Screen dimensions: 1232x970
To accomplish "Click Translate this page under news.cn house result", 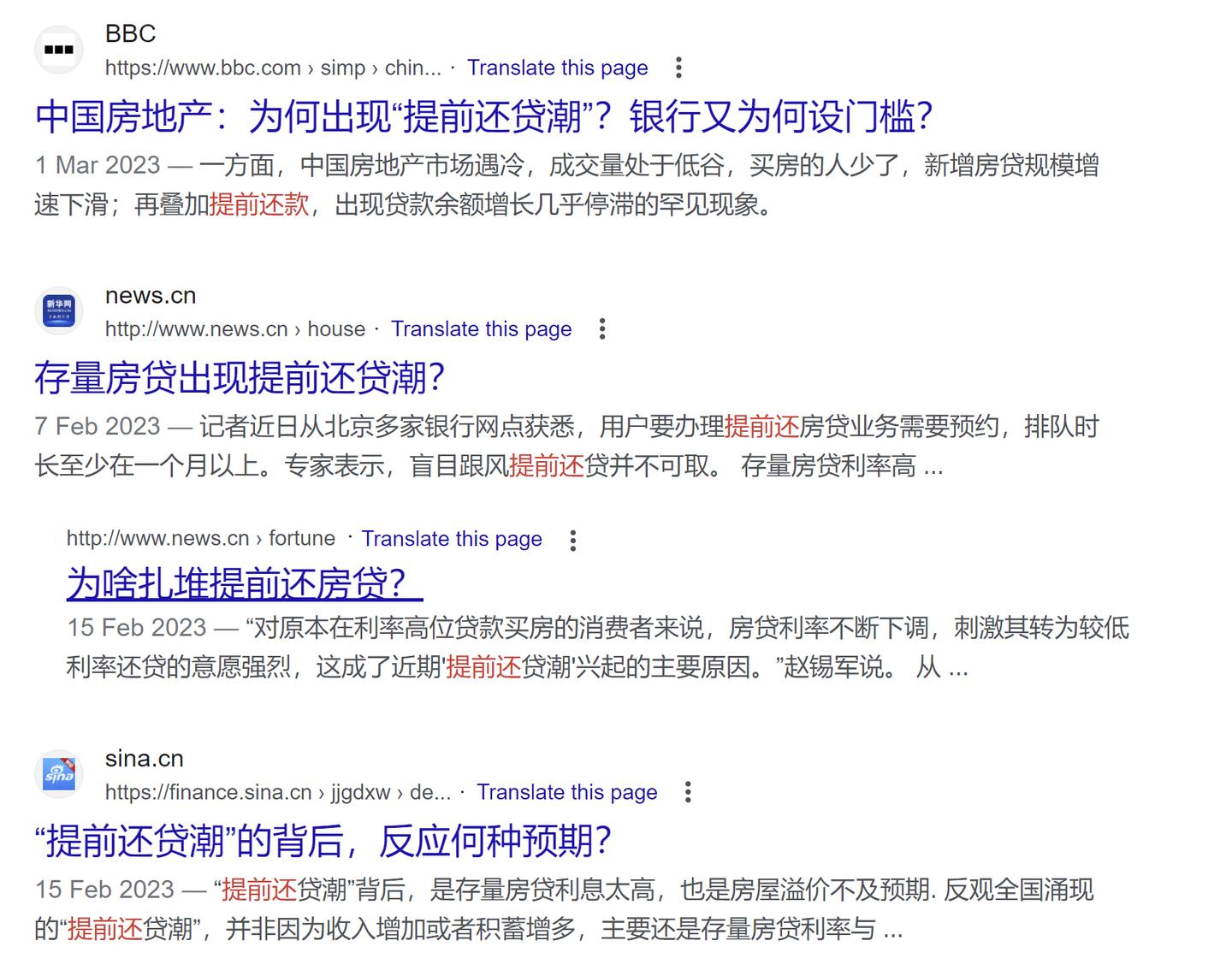I will pyautogui.click(x=481, y=328).
